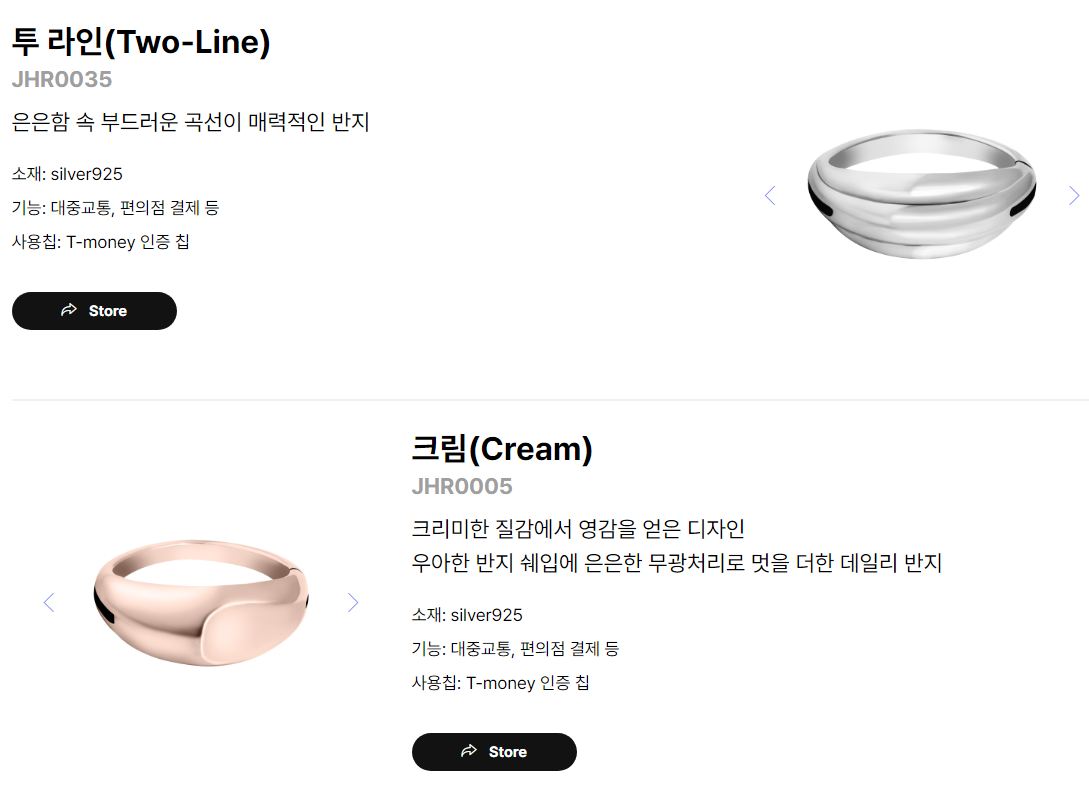Select the 투 라인(Two-Line) product title
This screenshot has width=1089, height=786.
(x=141, y=42)
